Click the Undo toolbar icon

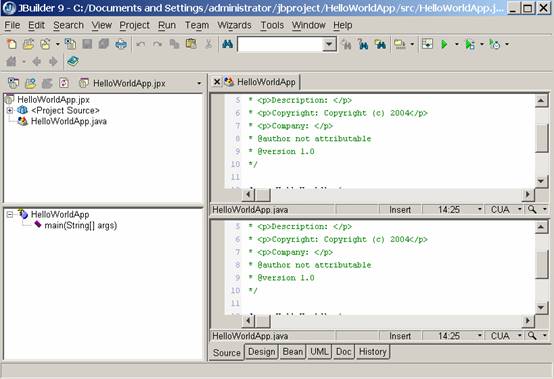coord(141,44)
